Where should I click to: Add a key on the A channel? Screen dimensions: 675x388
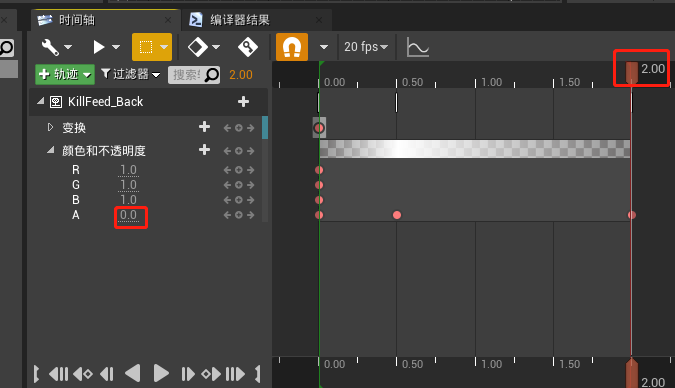[x=238, y=215]
